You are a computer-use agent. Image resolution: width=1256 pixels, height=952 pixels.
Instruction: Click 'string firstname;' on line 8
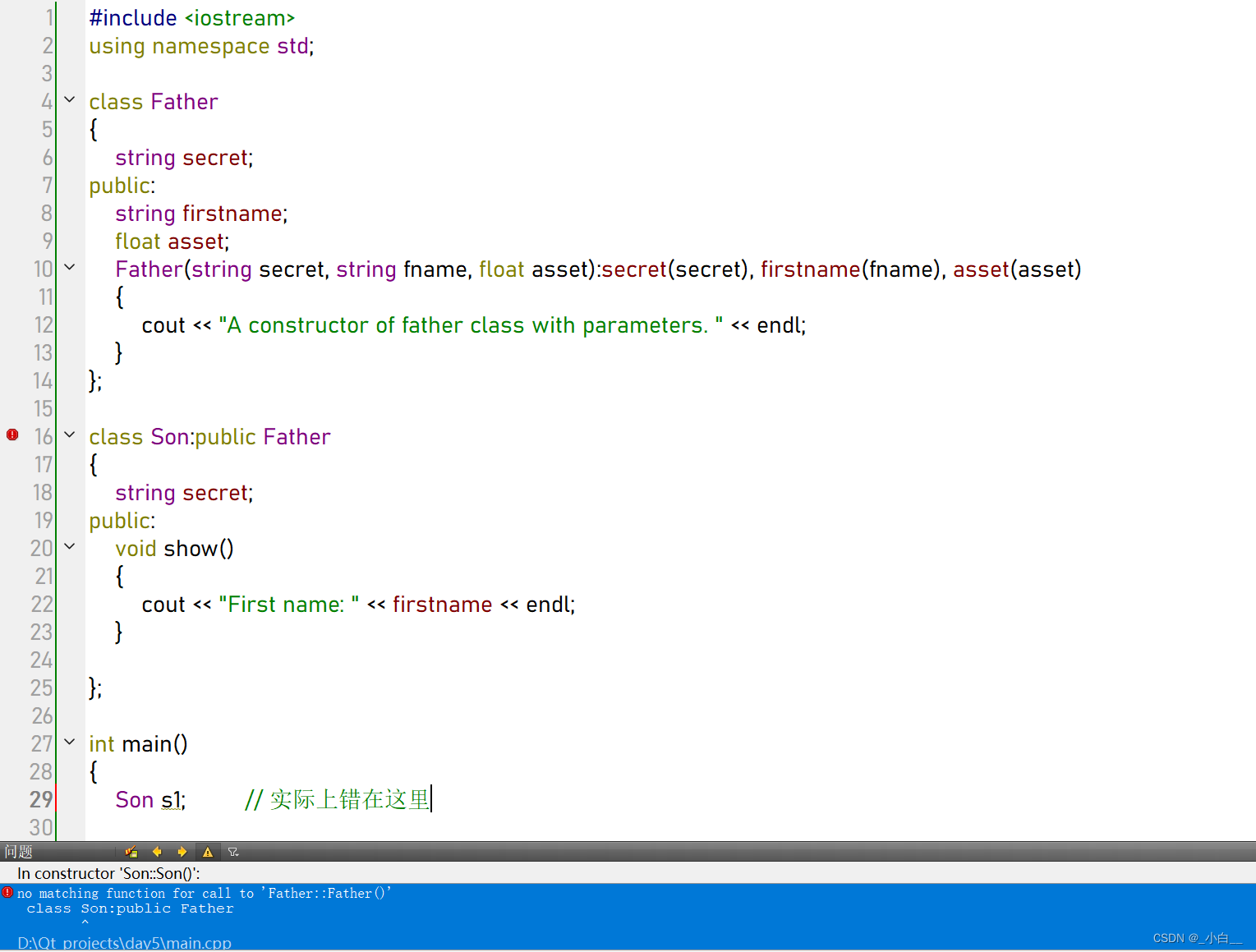[201, 214]
